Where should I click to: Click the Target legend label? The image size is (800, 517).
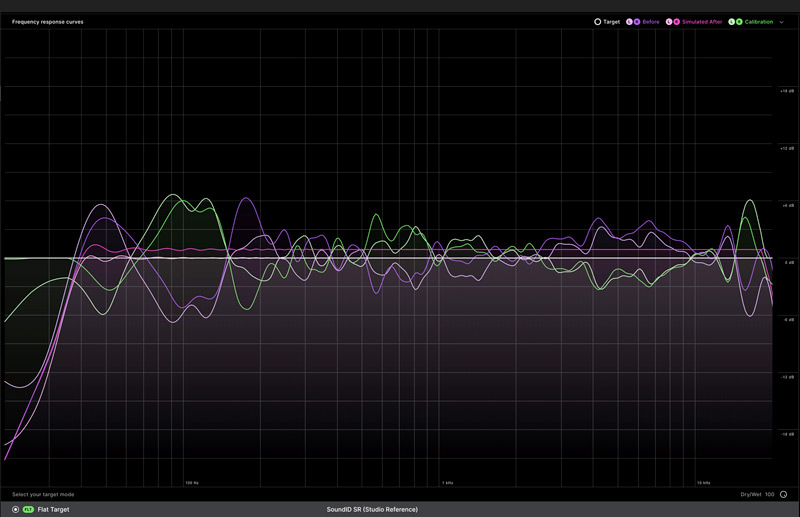pyautogui.click(x=611, y=21)
